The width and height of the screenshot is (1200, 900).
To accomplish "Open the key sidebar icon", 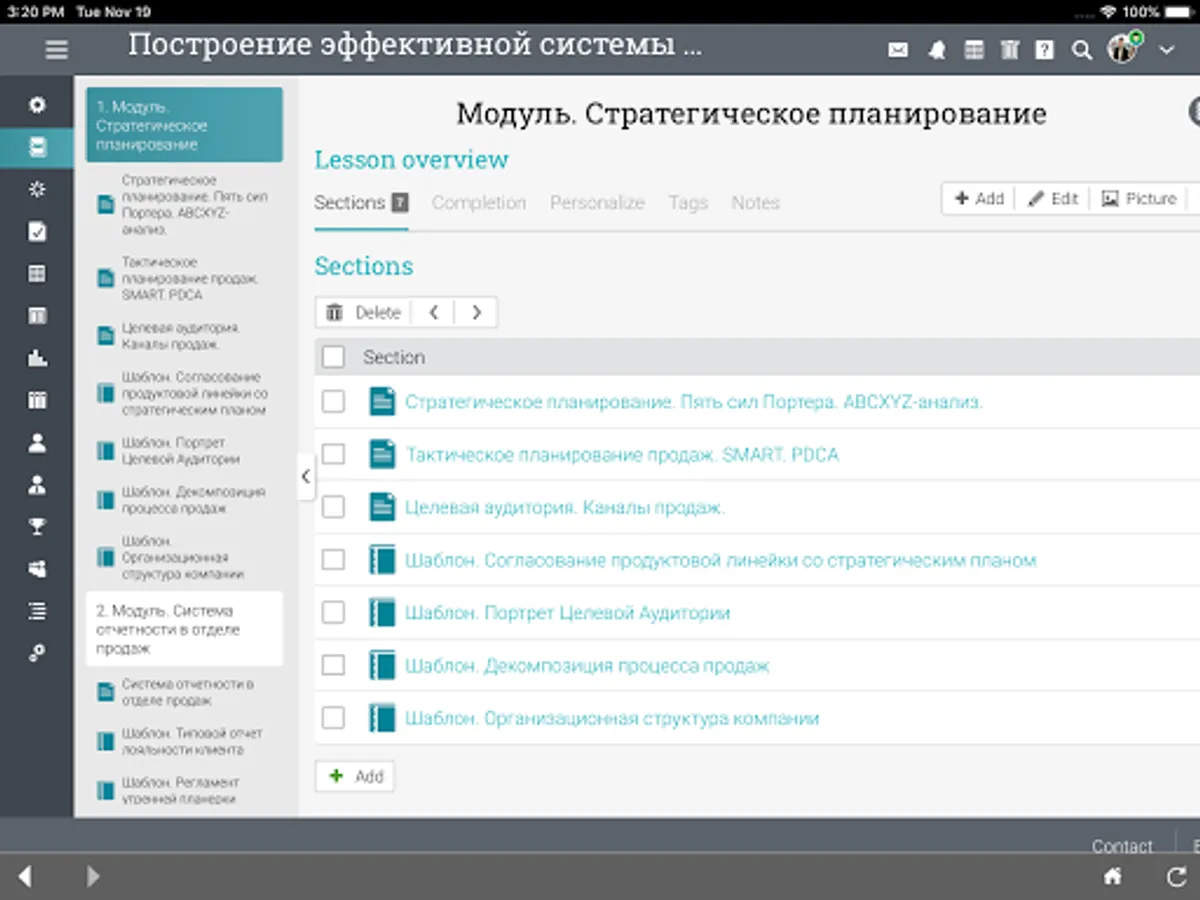I will coord(37,653).
